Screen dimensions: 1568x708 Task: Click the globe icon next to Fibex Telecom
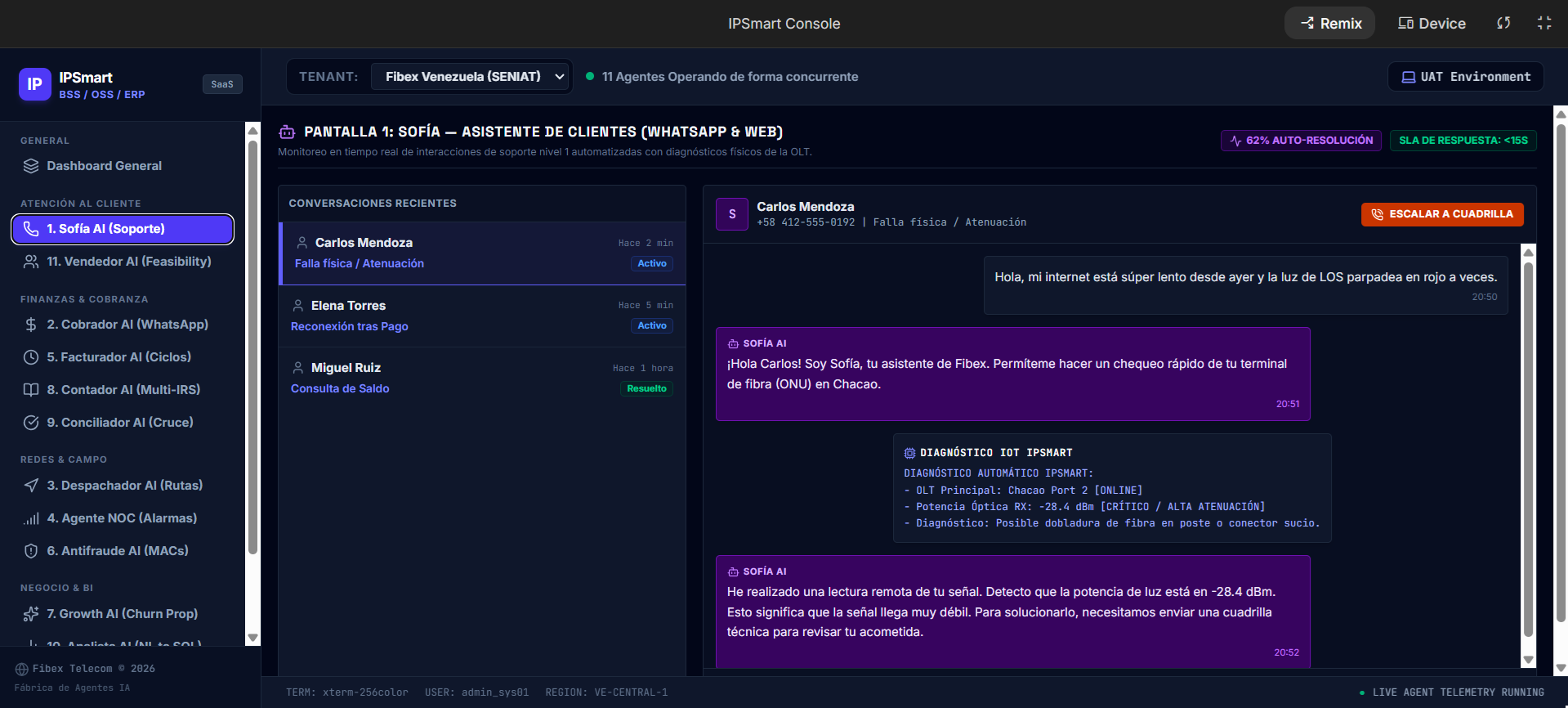pyautogui.click(x=22, y=670)
